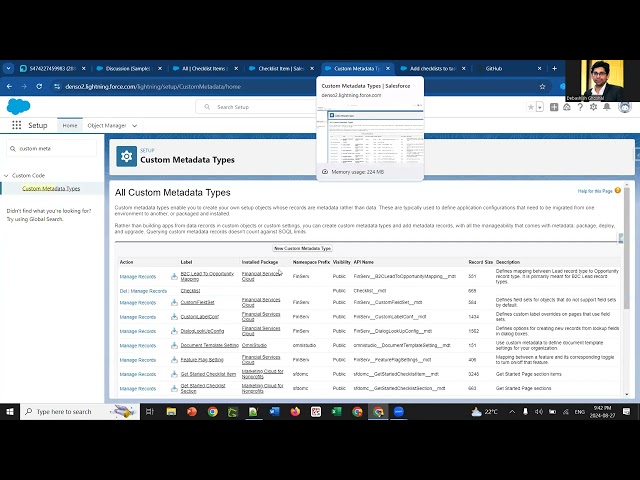This screenshot has width=640, height=480.
Task: Switch to the All | Checklist Items tab
Action: [x=204, y=69]
